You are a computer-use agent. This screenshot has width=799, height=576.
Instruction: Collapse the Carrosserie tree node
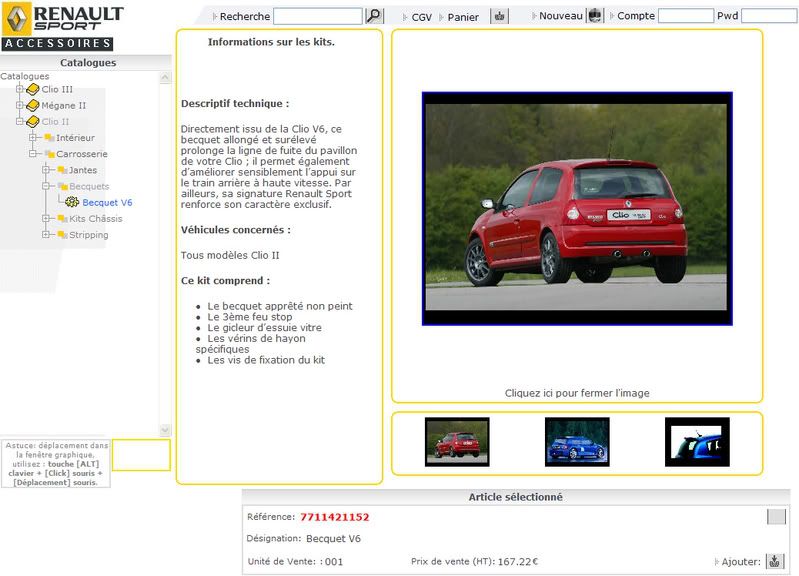tap(33, 153)
